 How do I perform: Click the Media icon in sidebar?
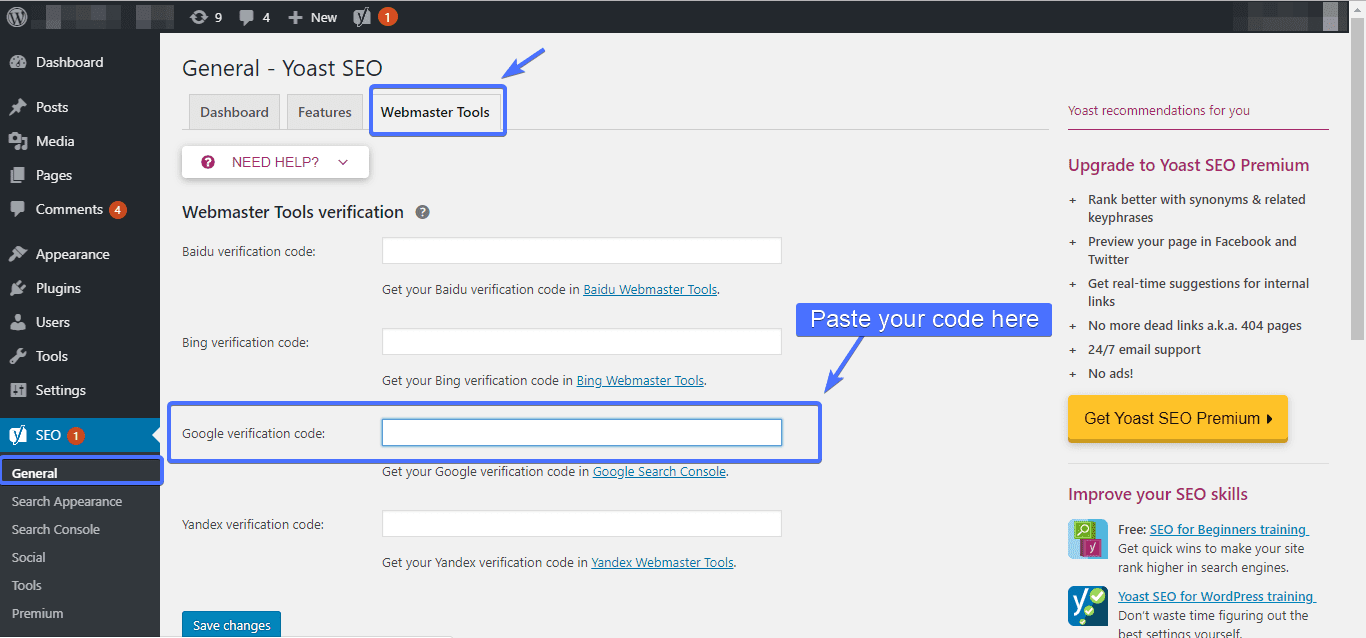point(18,141)
